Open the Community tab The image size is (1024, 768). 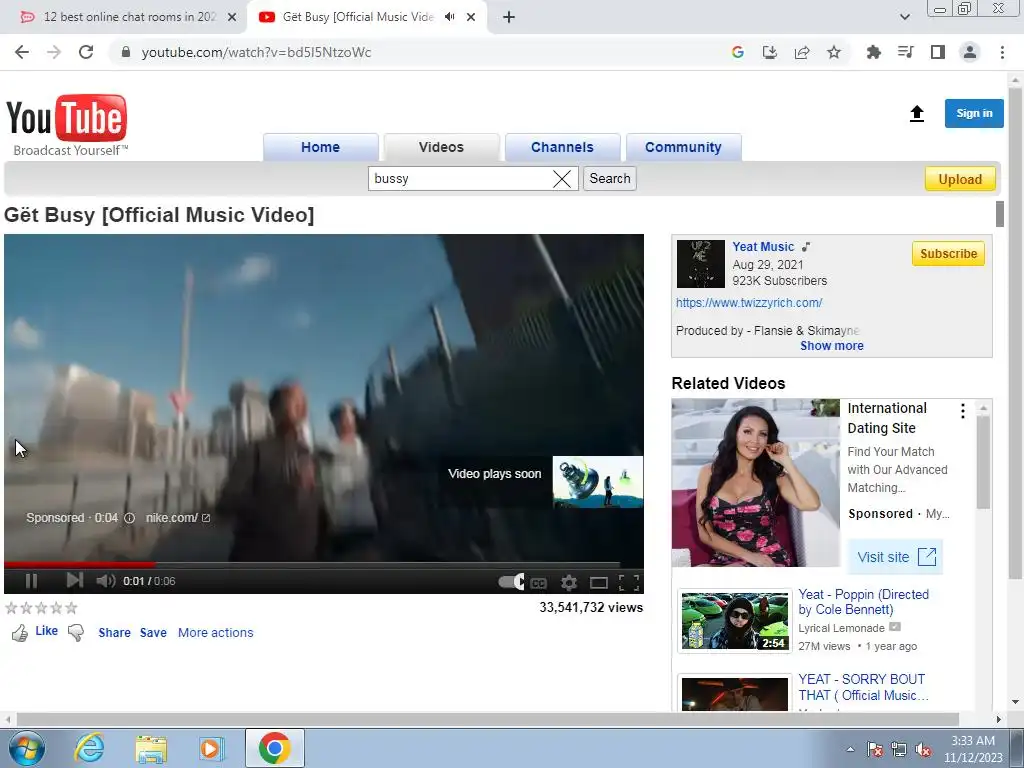pyautogui.click(x=683, y=147)
